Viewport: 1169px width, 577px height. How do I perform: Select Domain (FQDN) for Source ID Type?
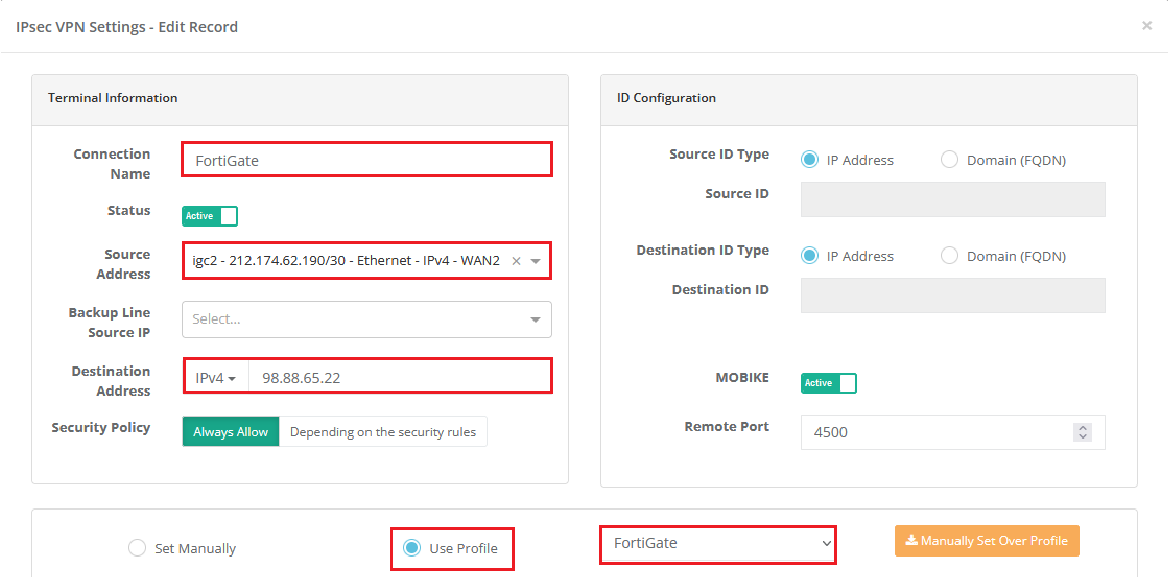pyautogui.click(x=950, y=160)
